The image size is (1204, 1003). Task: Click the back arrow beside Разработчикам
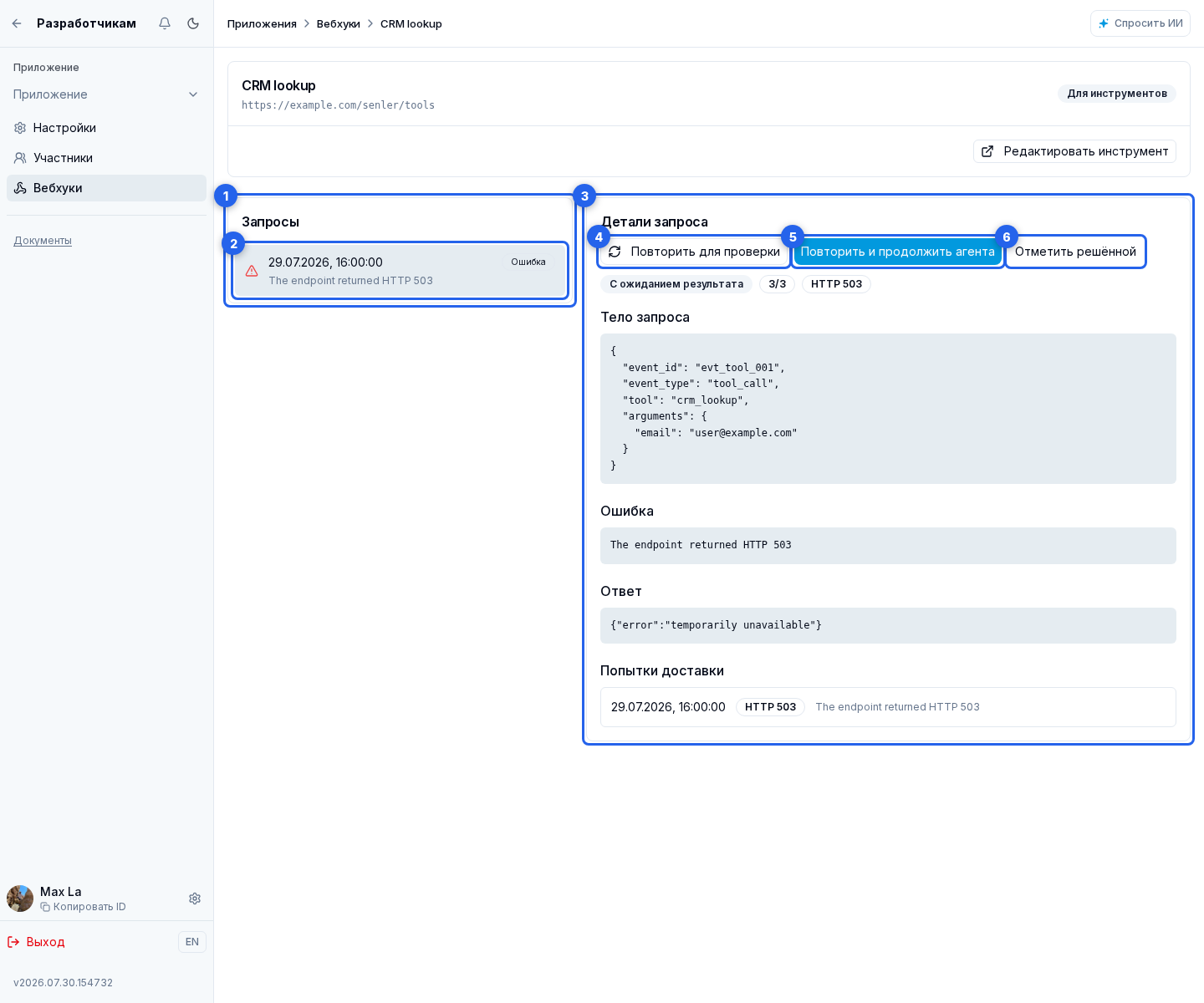click(17, 23)
